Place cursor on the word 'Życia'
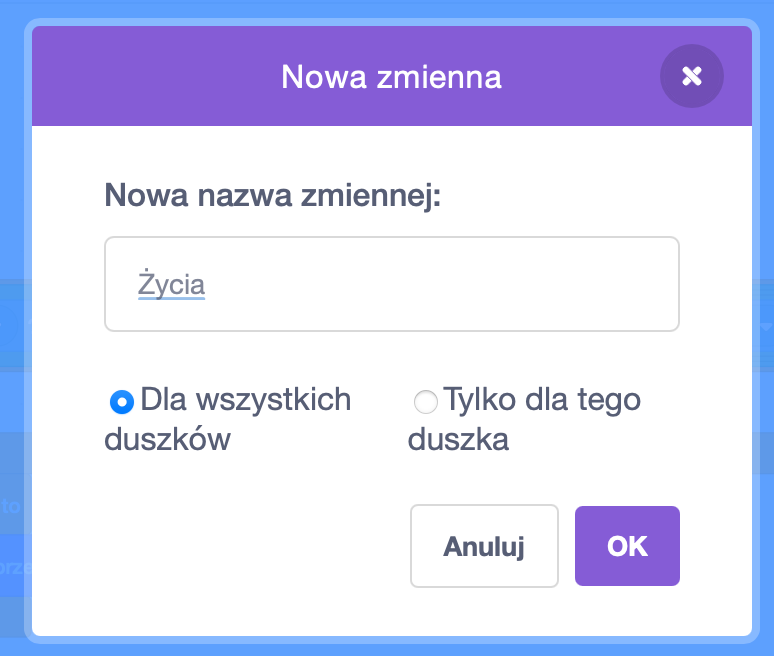This screenshot has width=774, height=656. click(171, 284)
